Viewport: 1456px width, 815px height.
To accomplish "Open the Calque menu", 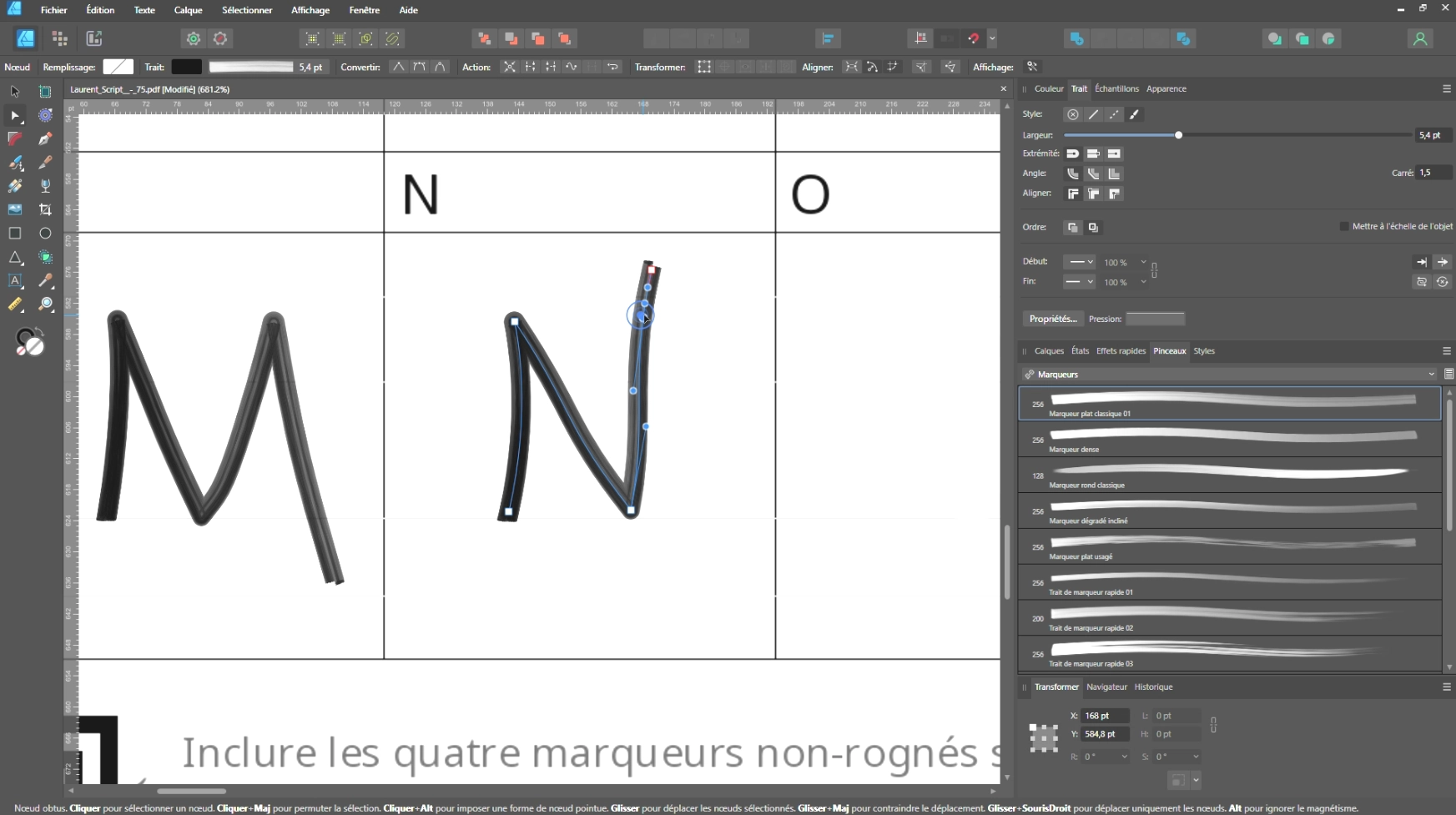I will (x=188, y=10).
